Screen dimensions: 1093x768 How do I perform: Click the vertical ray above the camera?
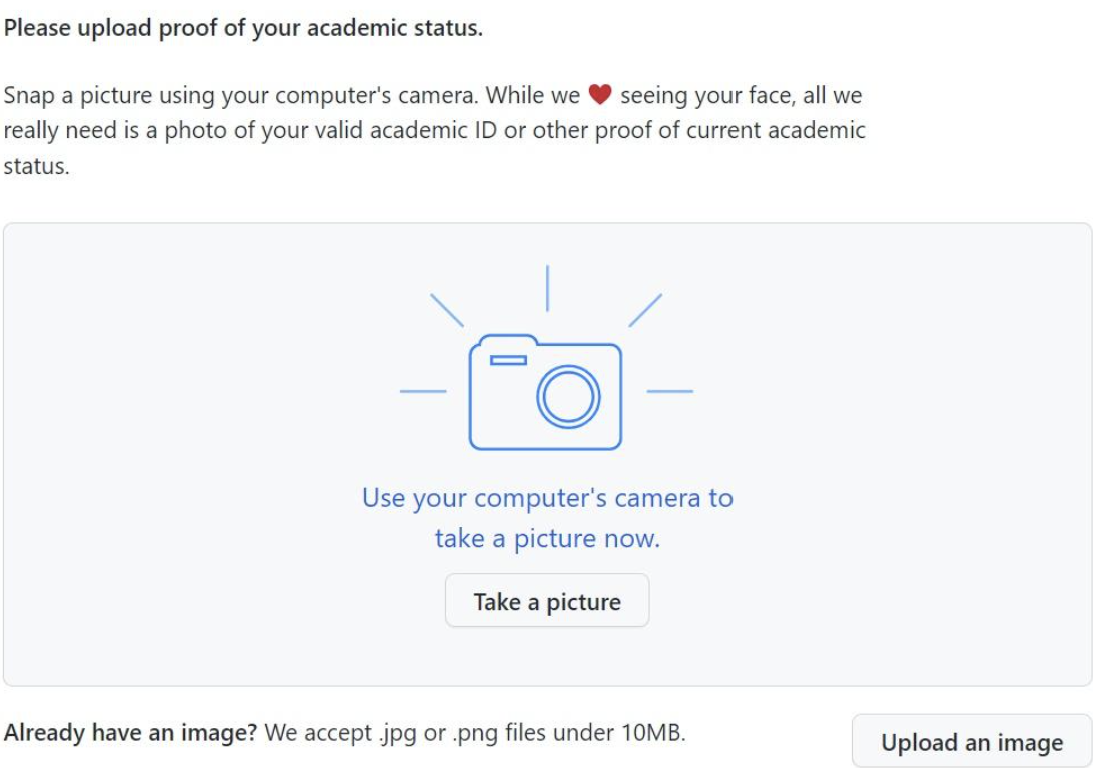(547, 288)
